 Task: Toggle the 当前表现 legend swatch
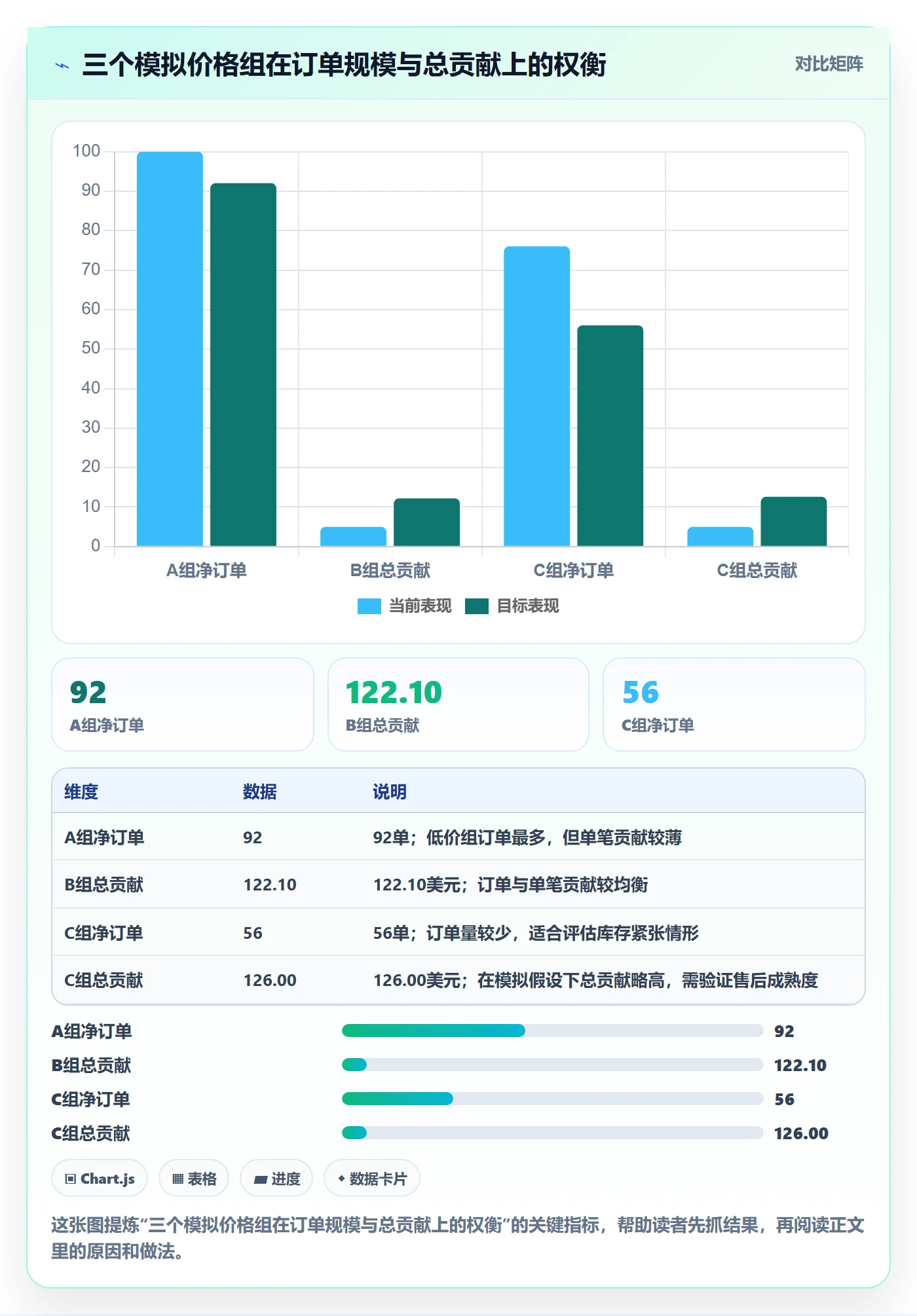point(369,606)
